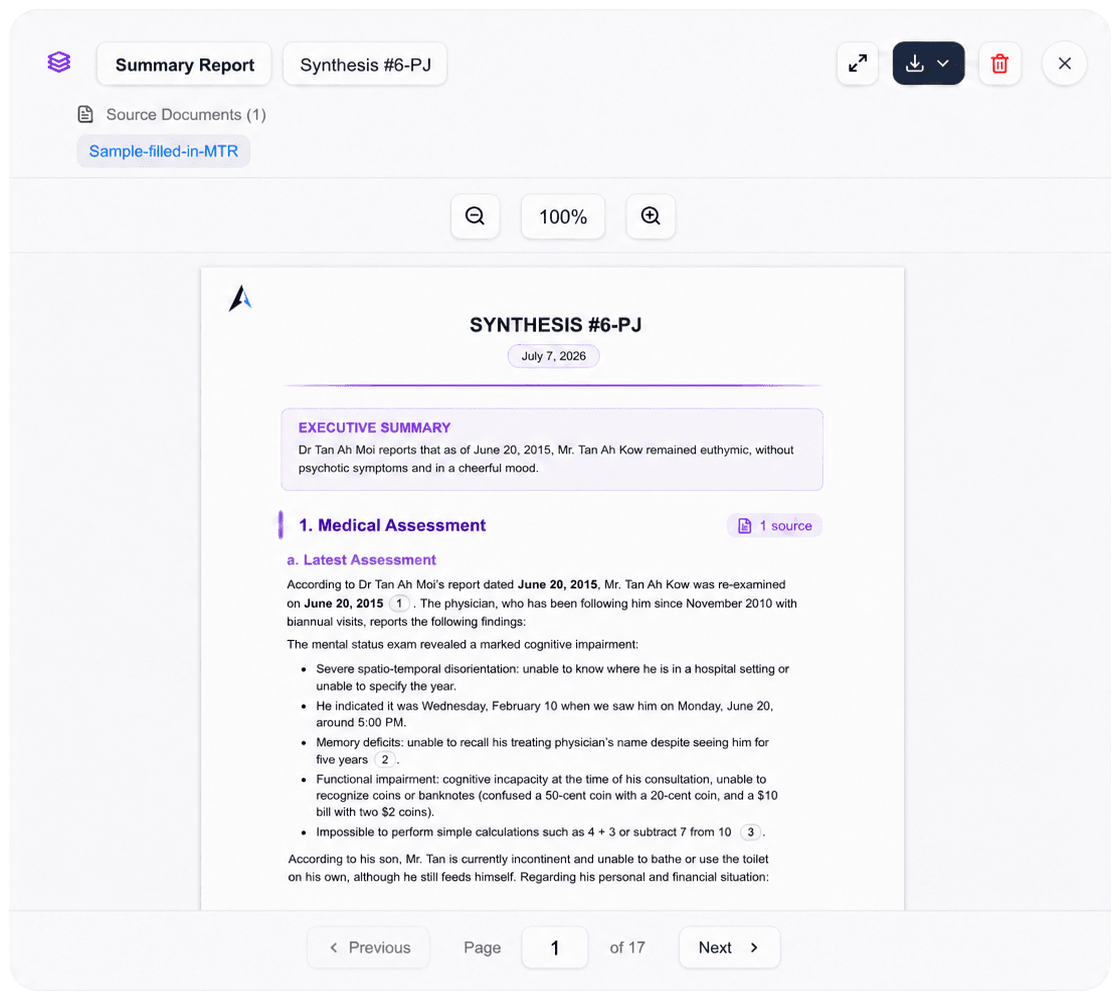Click the July 7, 2026 date badge
The image size is (1119, 1000).
(553, 356)
